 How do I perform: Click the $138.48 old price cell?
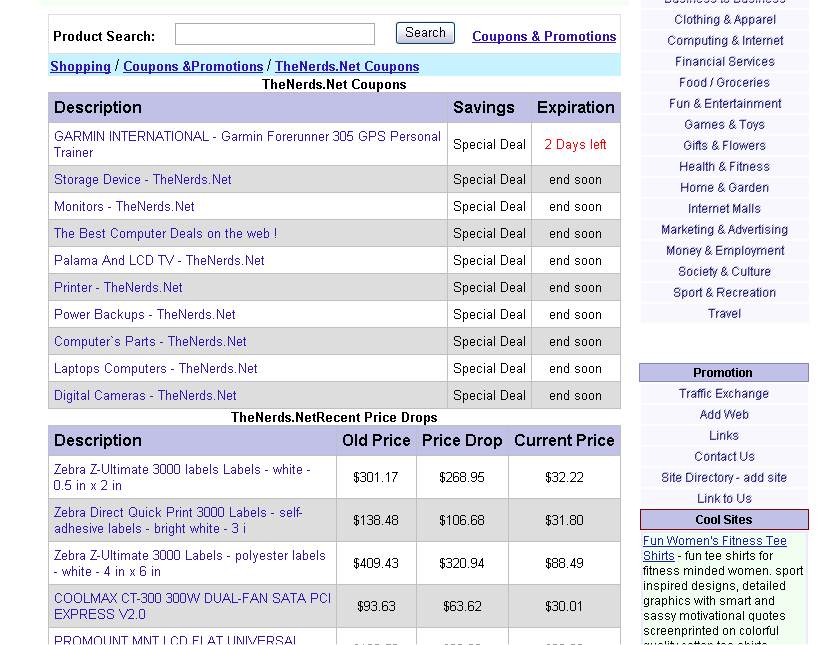coord(376,521)
